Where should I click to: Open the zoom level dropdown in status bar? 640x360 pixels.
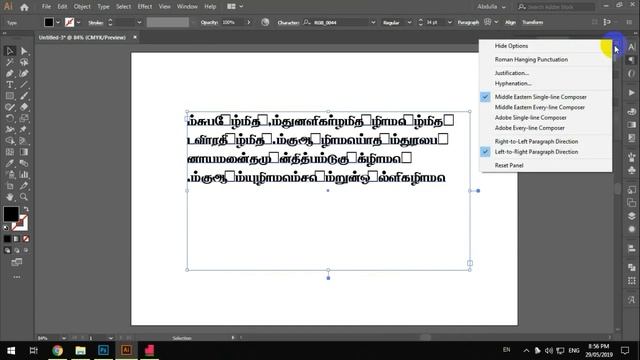(64, 338)
